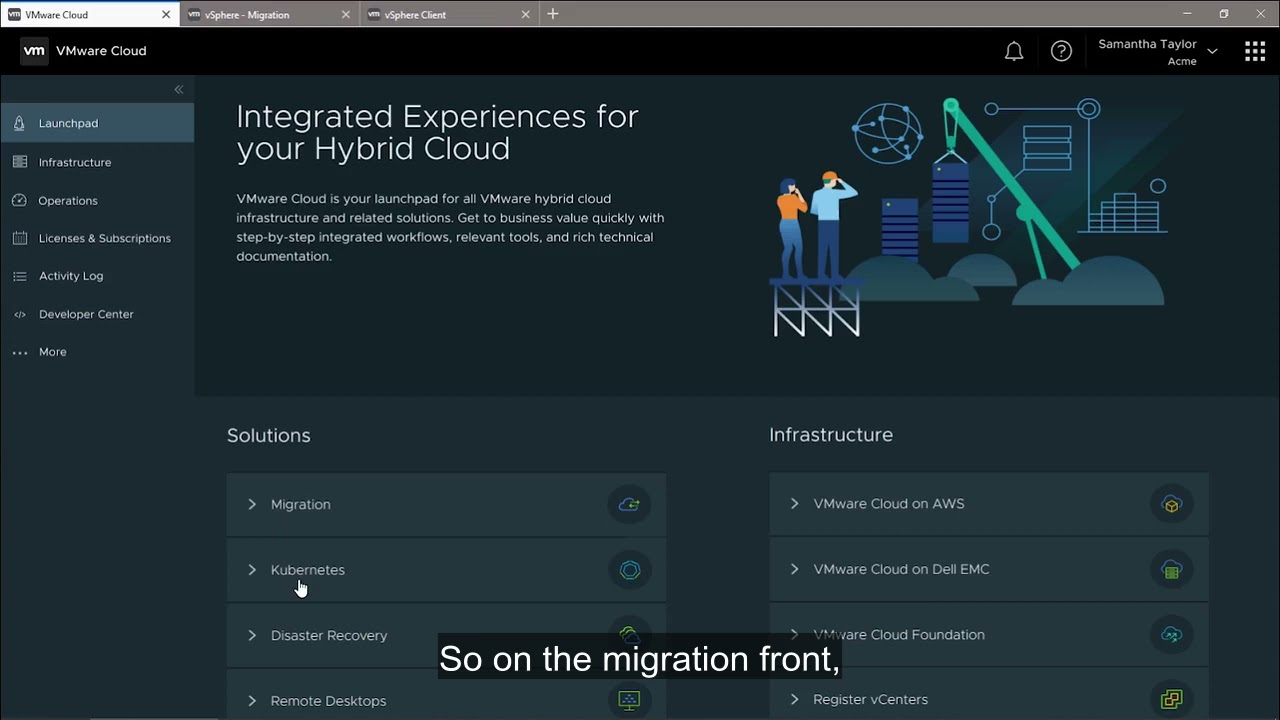Switch to the VMware Cloud browser tab

[x=90, y=15]
